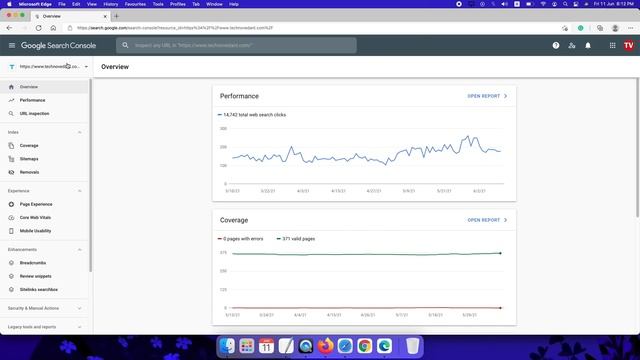The image size is (640, 360).
Task: Open the Wi-Fi menu bar icon
Action: (x=543, y=4)
